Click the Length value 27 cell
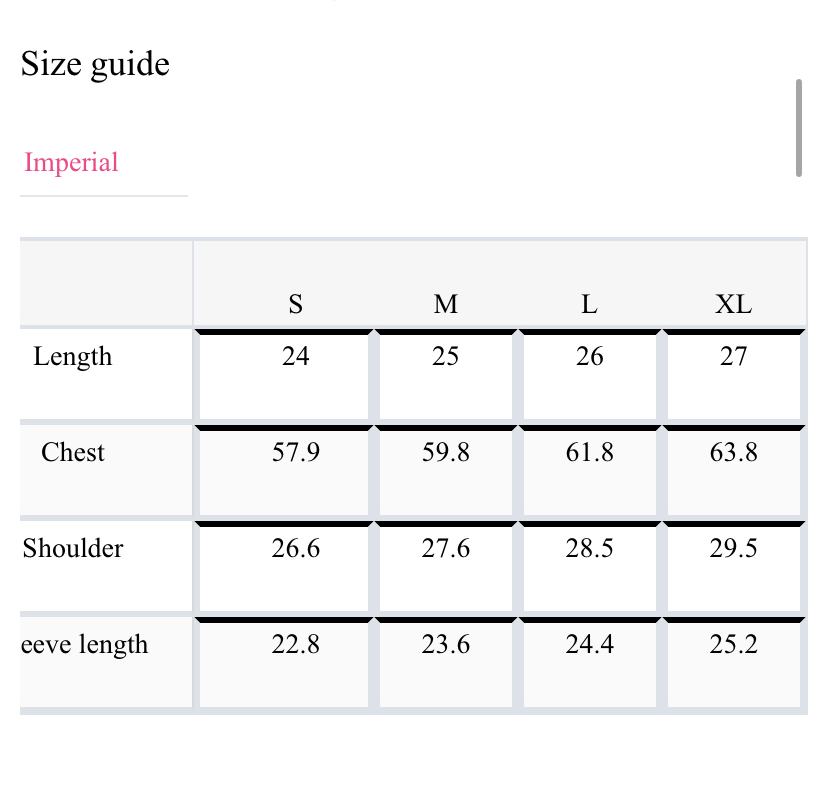Viewport: 828px width, 789px height. click(734, 375)
